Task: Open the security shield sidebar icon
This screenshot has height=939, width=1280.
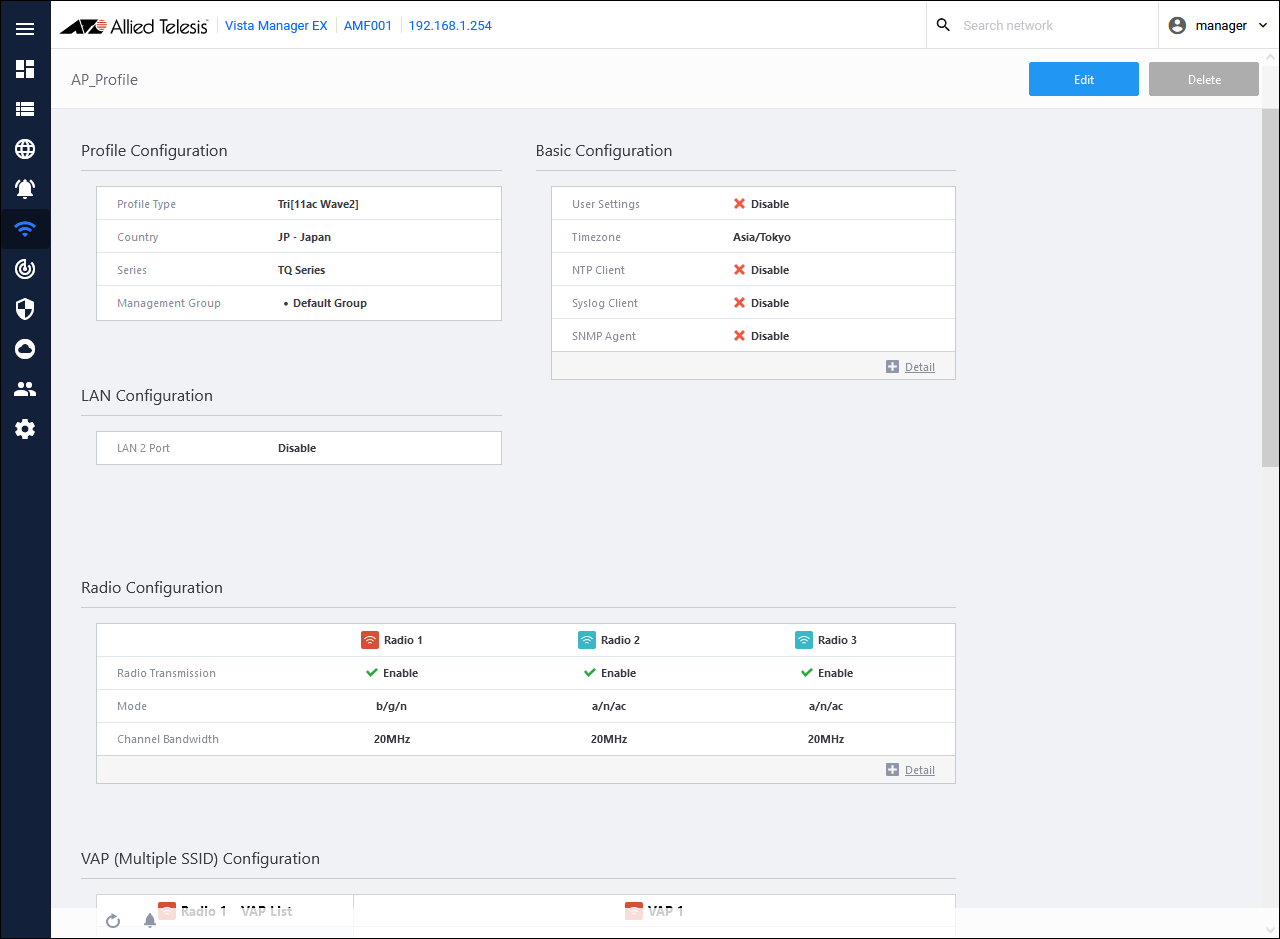Action: click(25, 309)
